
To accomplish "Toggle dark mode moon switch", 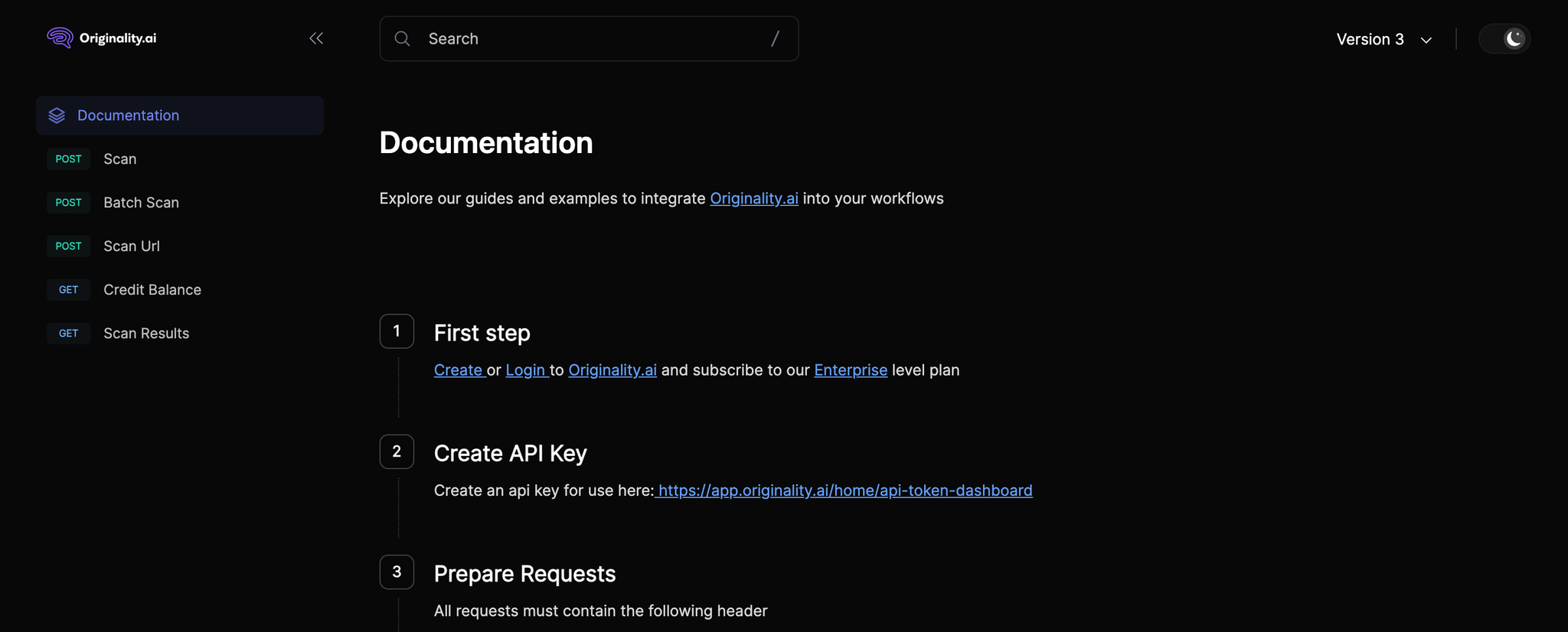I will (x=1504, y=38).
